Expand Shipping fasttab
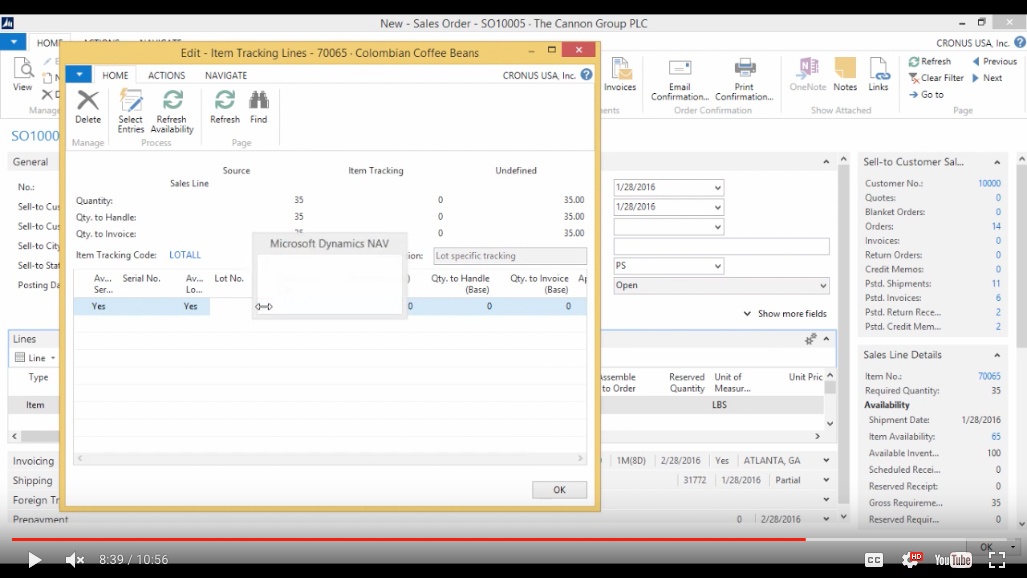1027x578 pixels. [x=32, y=480]
